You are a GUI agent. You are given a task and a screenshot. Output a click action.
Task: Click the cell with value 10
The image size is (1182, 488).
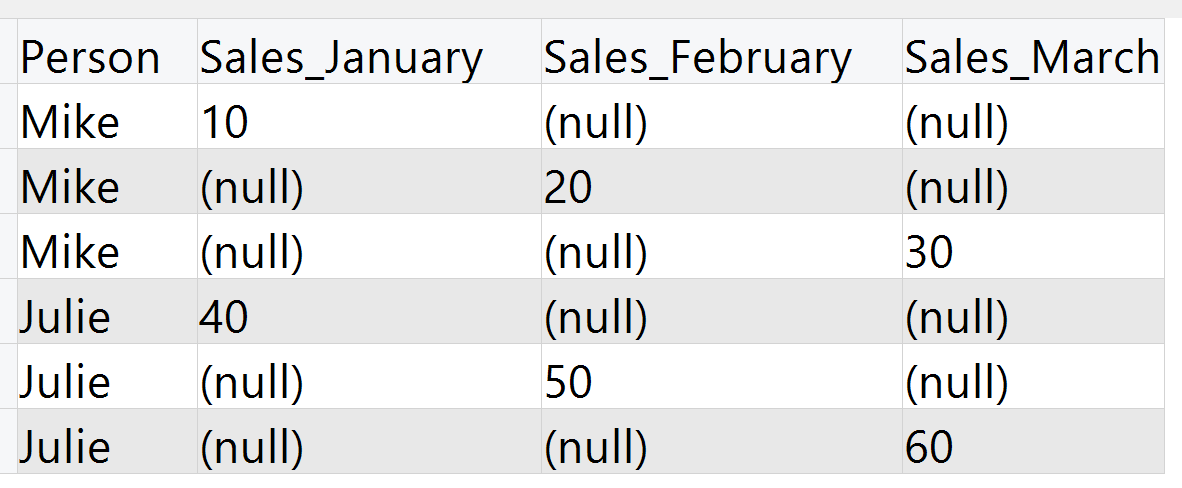click(x=369, y=116)
